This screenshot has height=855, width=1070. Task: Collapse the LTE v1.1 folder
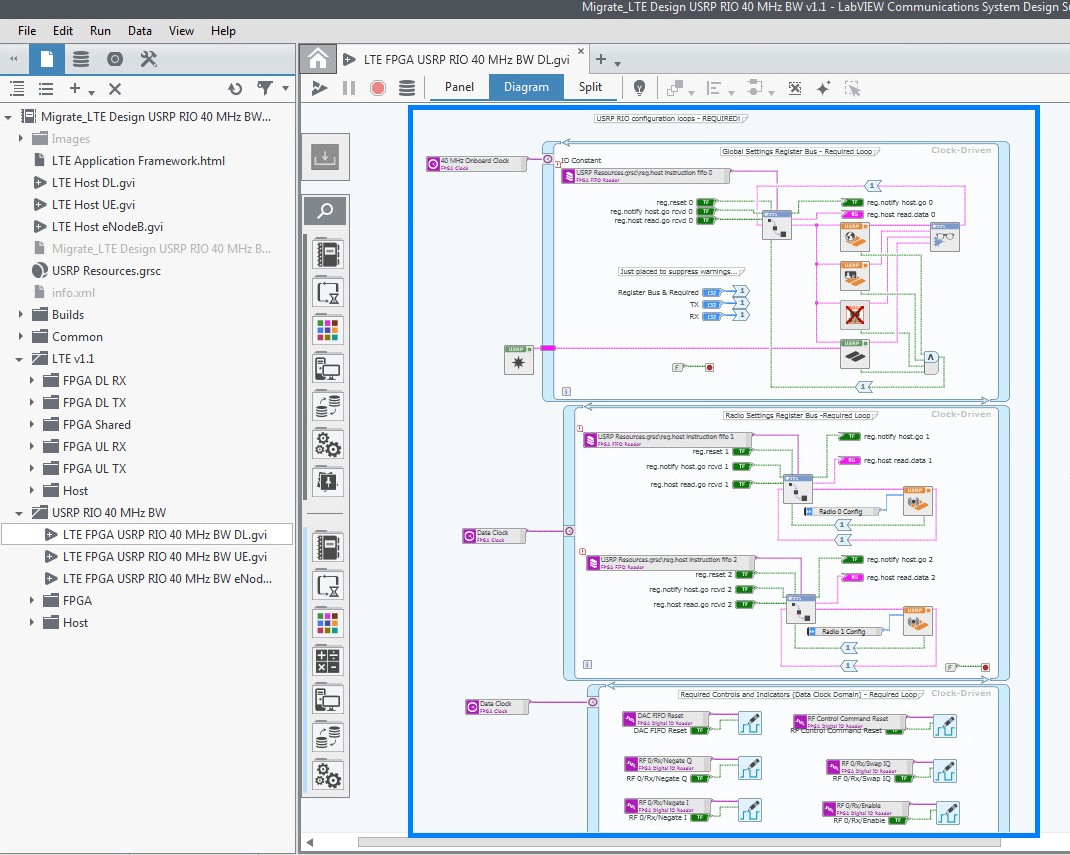19,359
